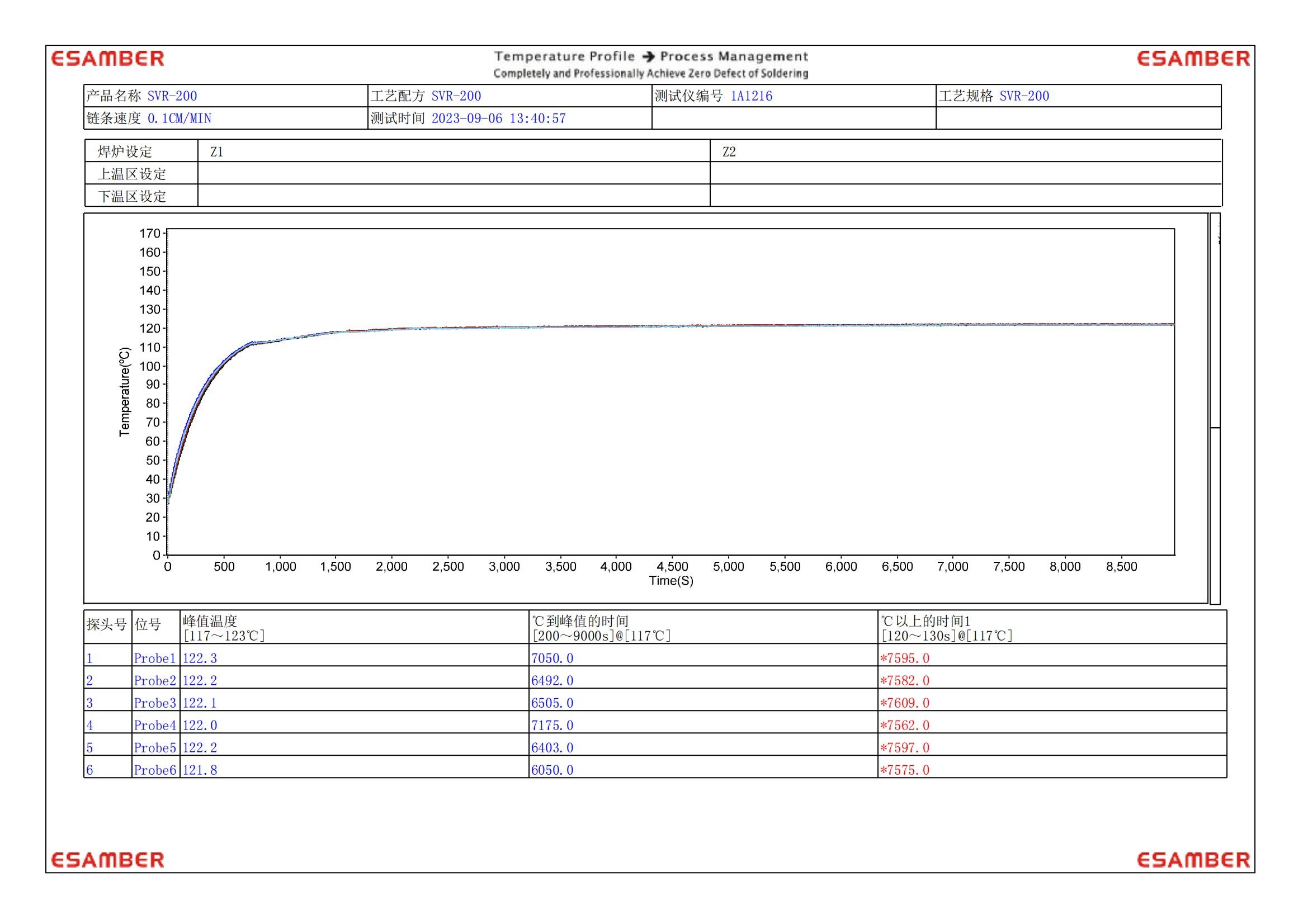Click the Time(S) axis label
Image resolution: width=1308 pixels, height=924 pixels.
pos(671,581)
